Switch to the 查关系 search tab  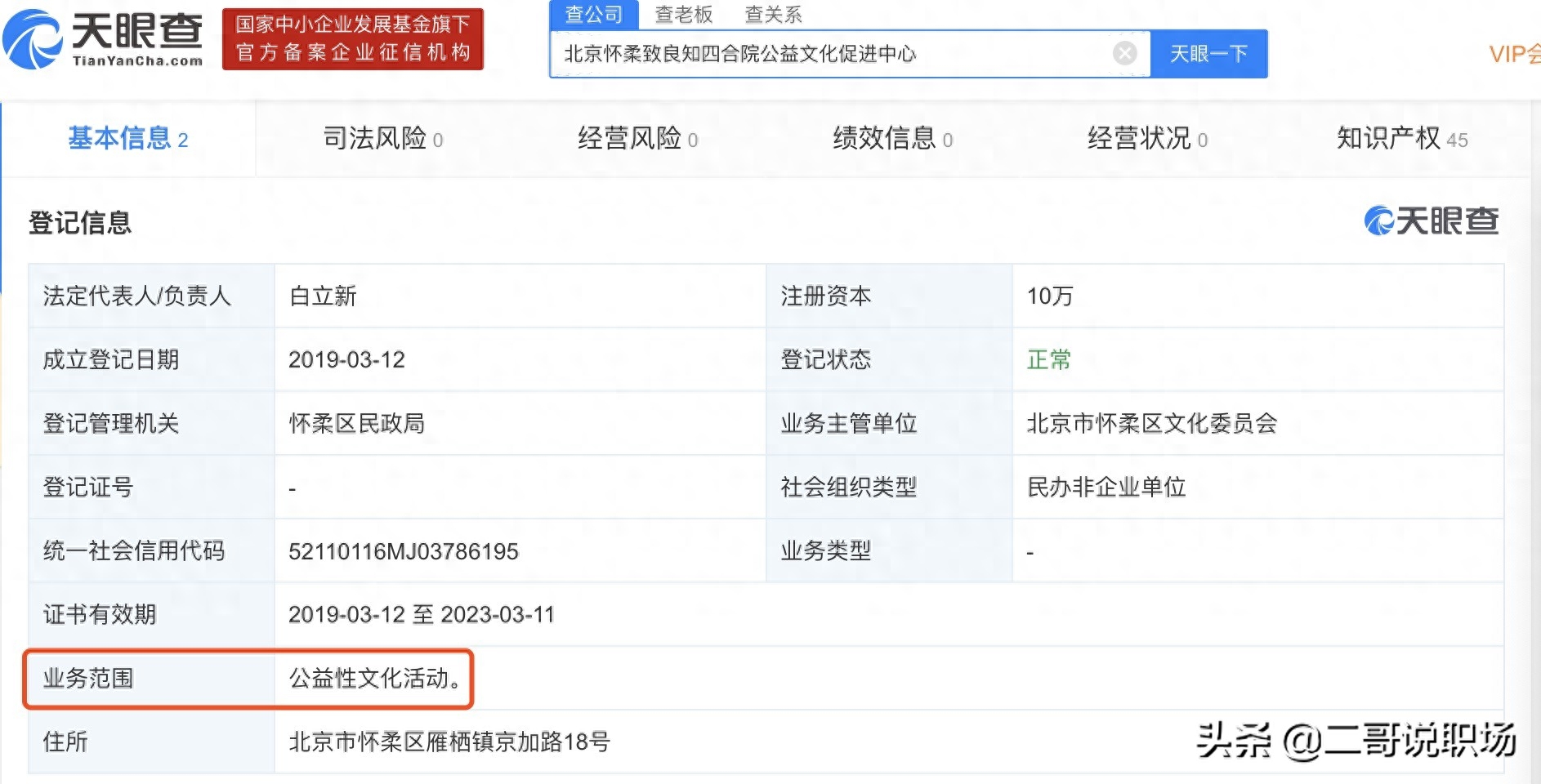tap(773, 15)
